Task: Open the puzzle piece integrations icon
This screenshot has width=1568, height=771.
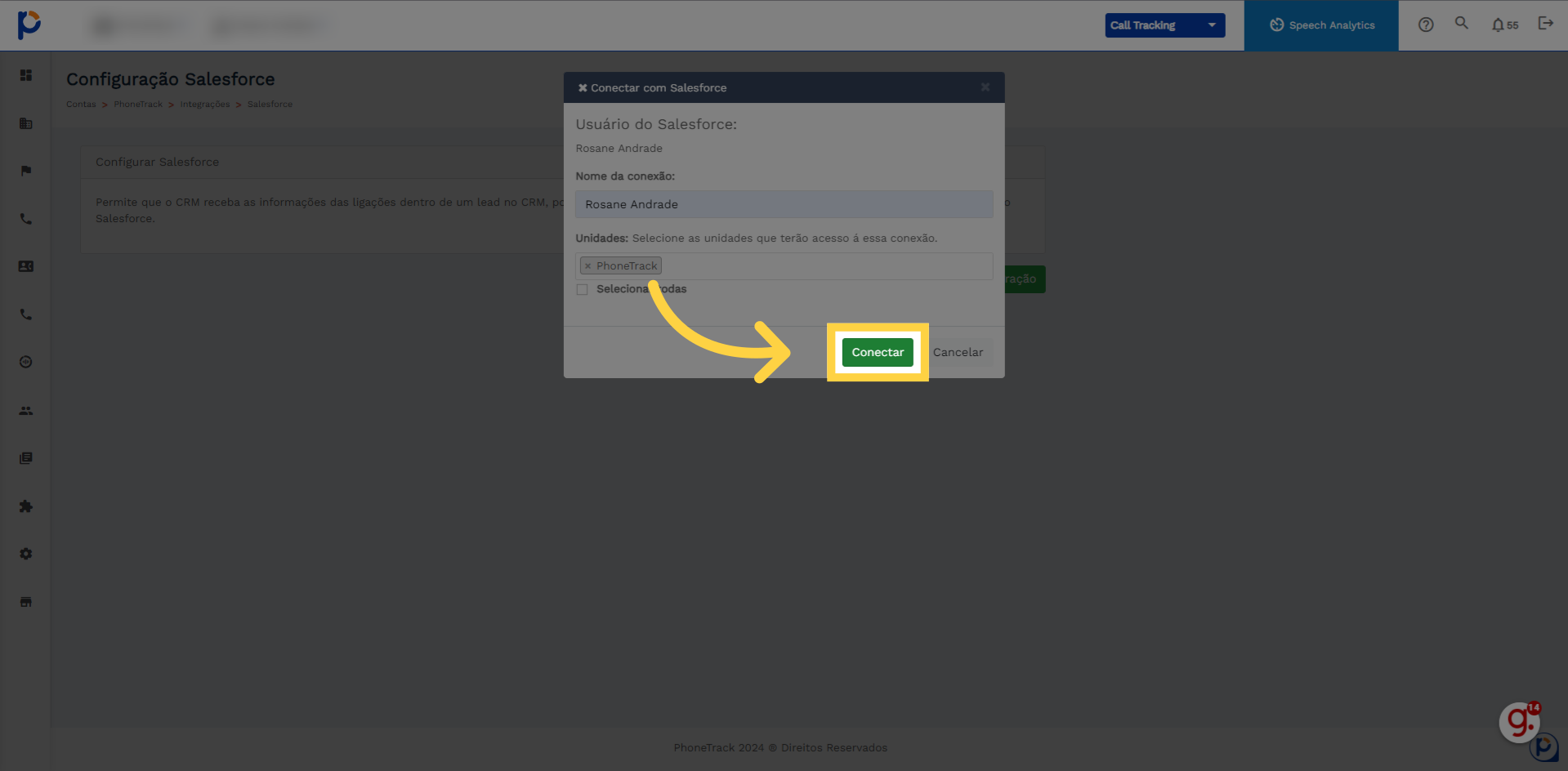Action: [x=26, y=506]
